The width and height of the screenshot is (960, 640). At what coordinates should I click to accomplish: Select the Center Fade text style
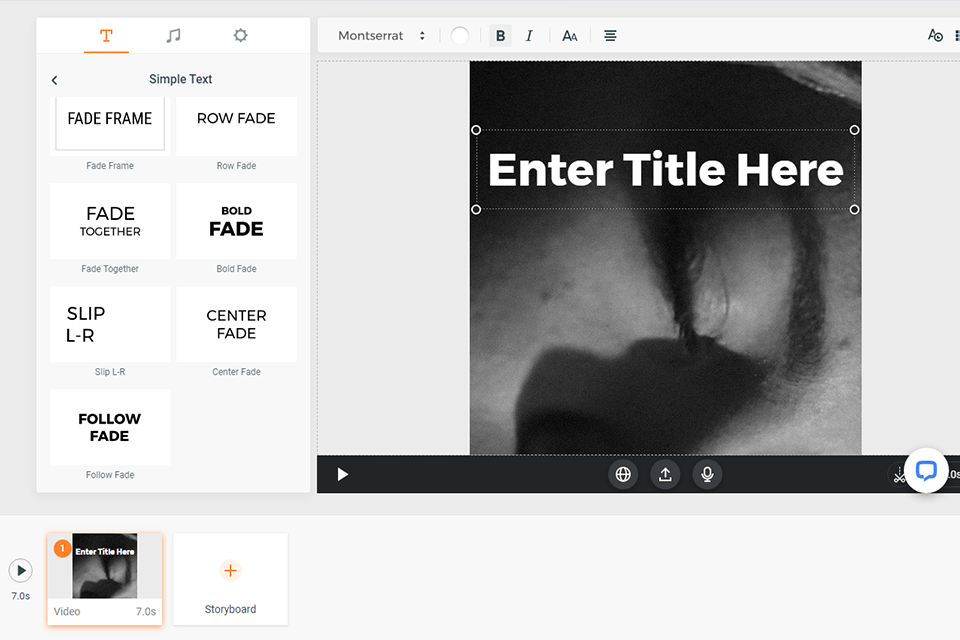pyautogui.click(x=235, y=324)
